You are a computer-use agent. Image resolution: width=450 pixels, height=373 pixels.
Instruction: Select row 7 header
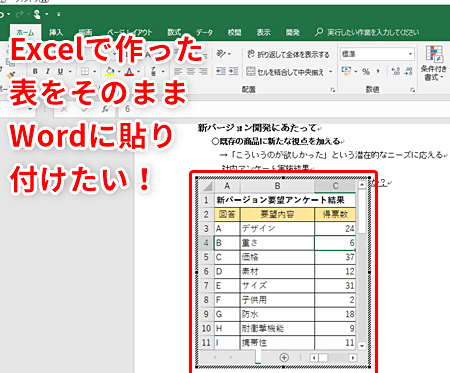point(206,286)
